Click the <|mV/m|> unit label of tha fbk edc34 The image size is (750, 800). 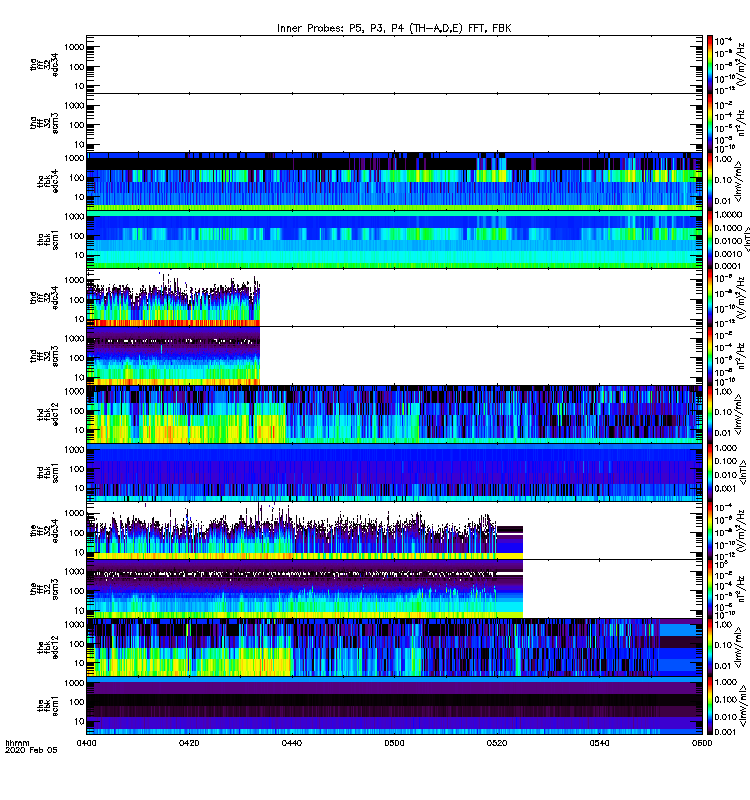(x=739, y=181)
